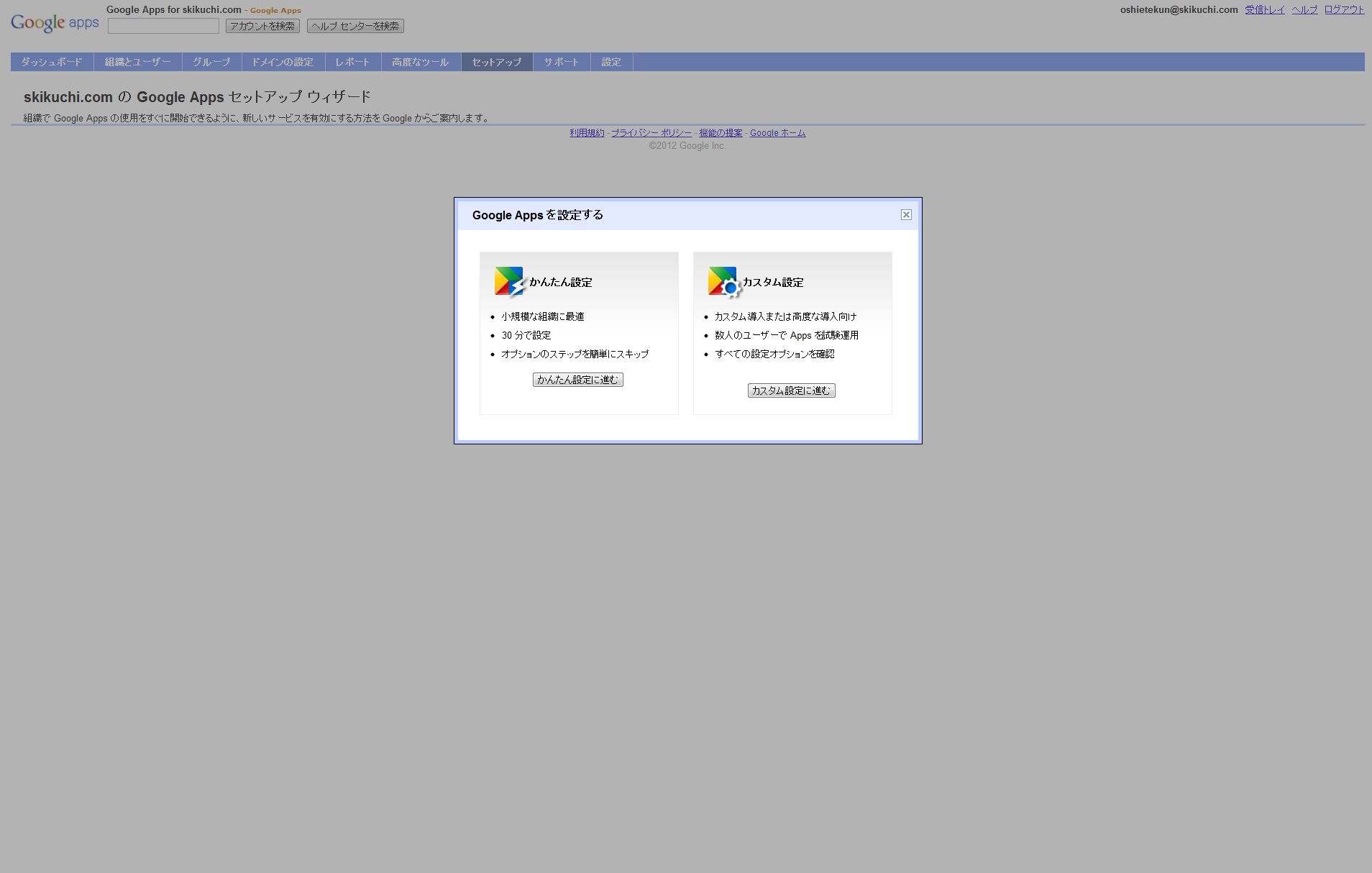Click the カスタム導入または高度な導入向け text

pos(786,316)
